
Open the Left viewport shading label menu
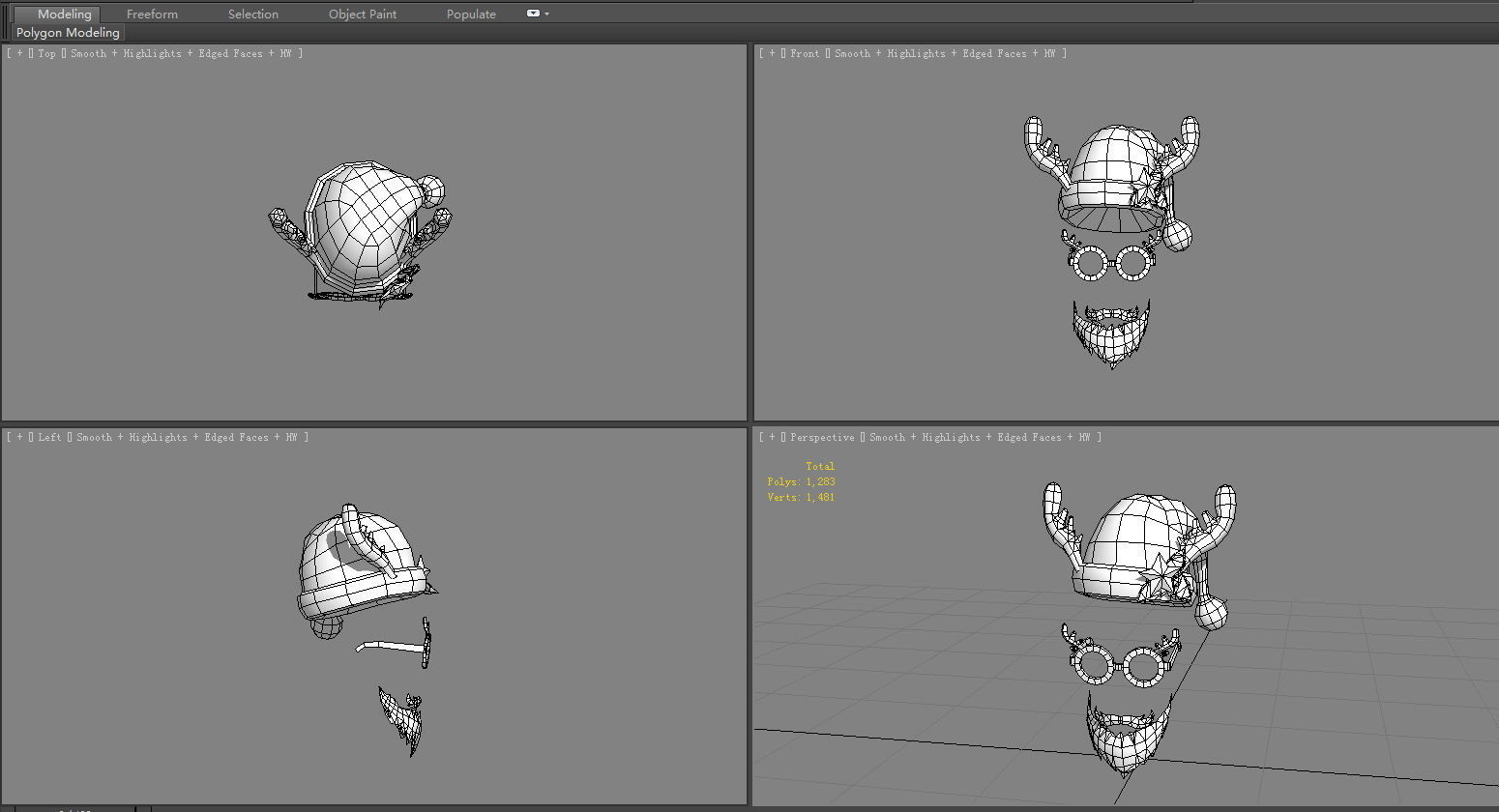(187, 437)
